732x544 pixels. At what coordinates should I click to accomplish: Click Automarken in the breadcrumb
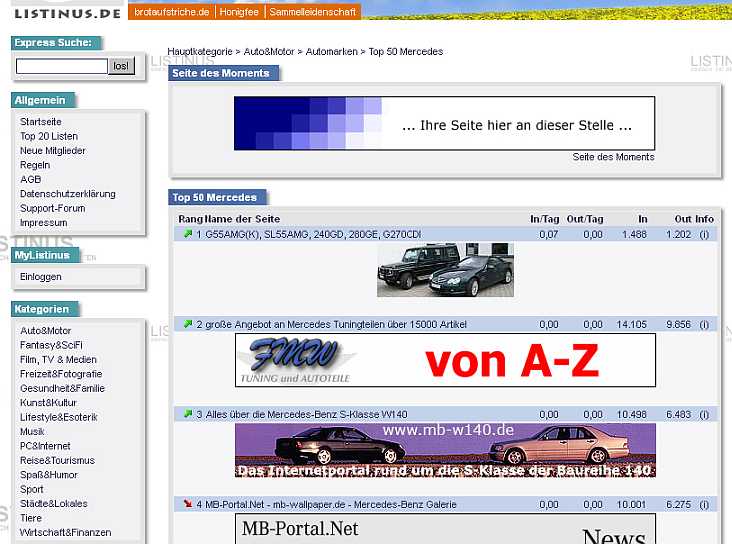[x=331, y=51]
